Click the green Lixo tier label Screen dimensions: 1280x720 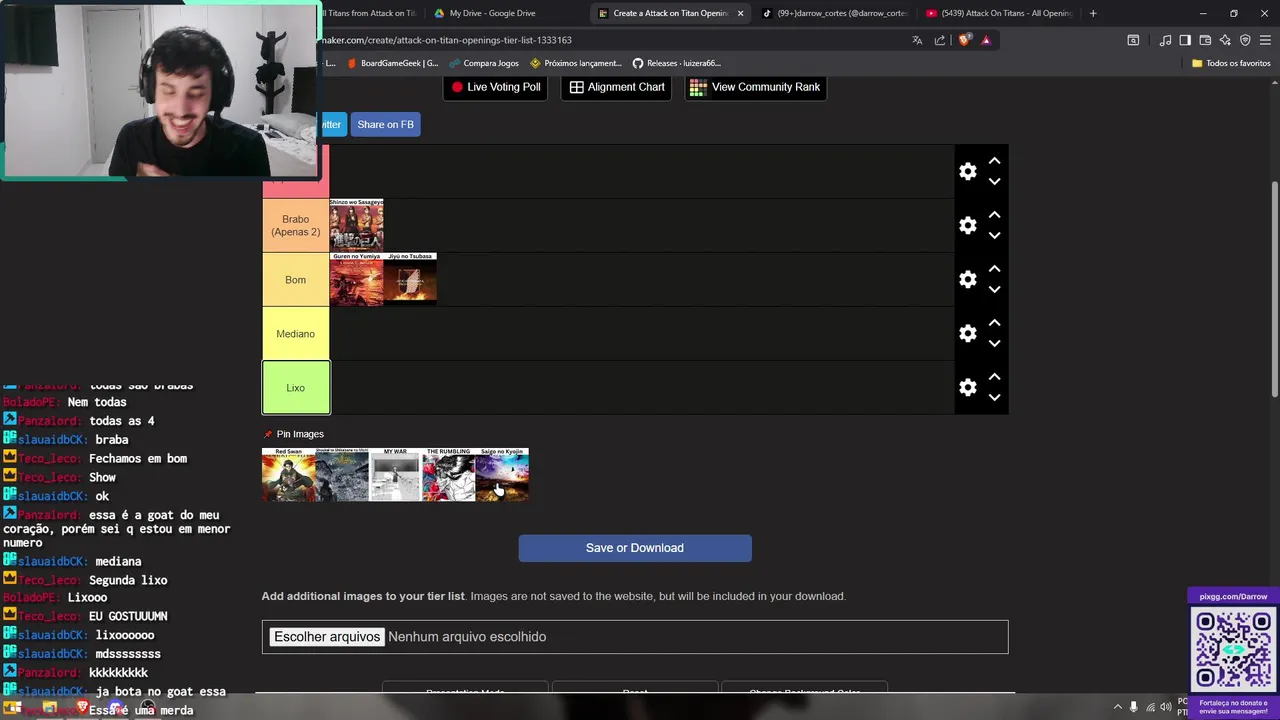tap(295, 388)
